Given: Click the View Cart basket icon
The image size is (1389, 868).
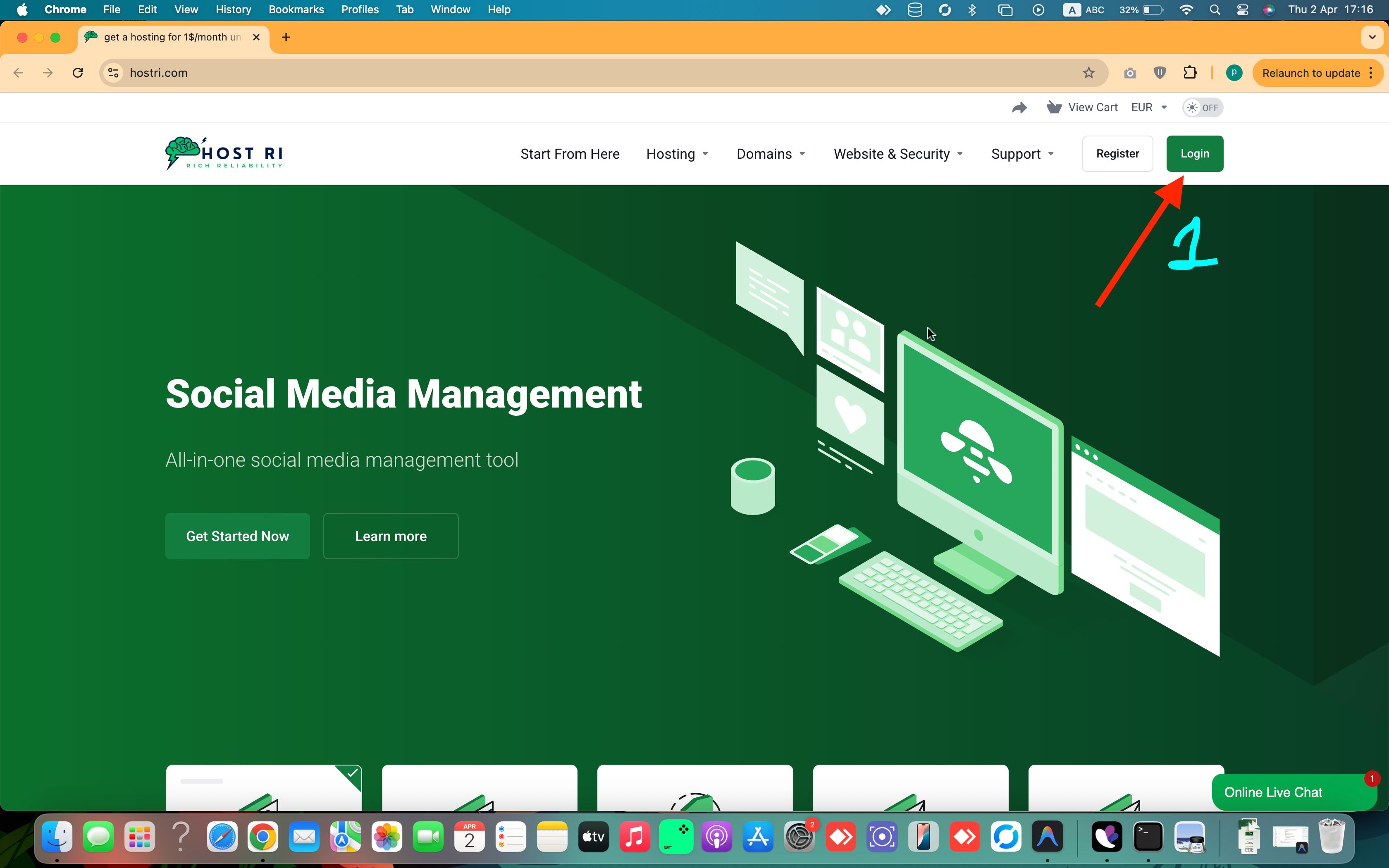Looking at the screenshot, I should pyautogui.click(x=1054, y=107).
